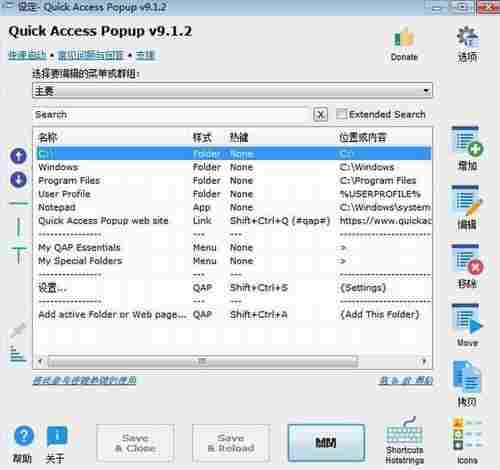Click the Move favorite icon
This screenshot has width=500, height=470.
pyautogui.click(x=467, y=319)
